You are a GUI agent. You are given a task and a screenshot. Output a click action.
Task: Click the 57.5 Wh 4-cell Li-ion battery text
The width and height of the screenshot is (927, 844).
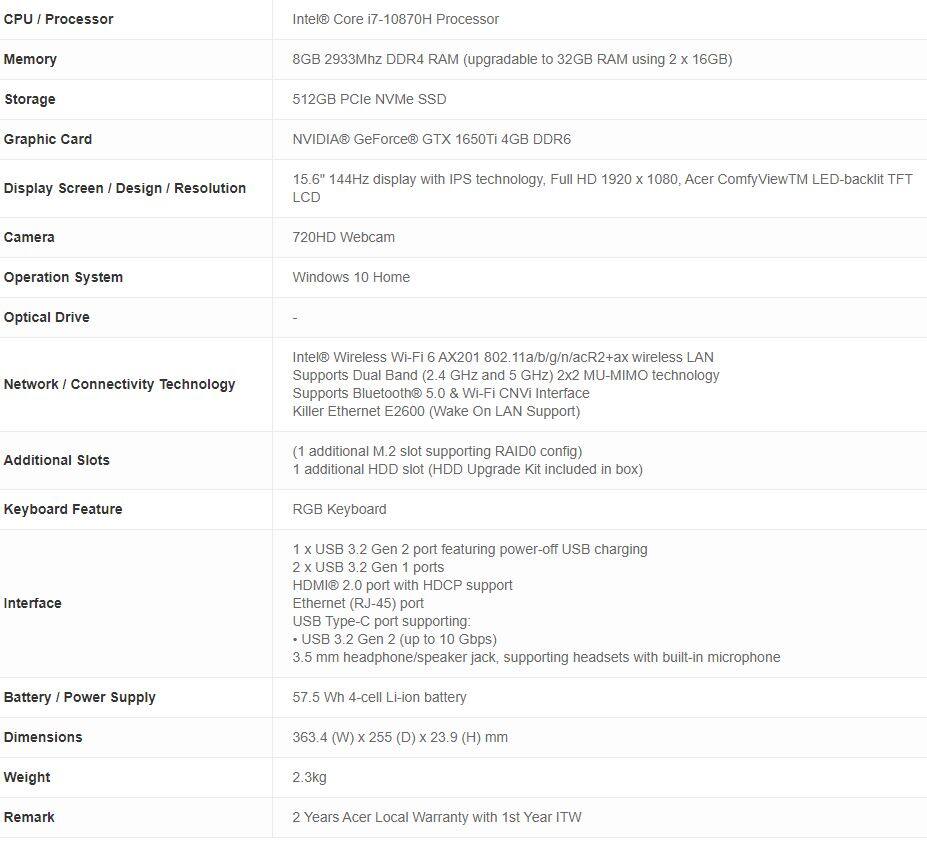tap(379, 697)
